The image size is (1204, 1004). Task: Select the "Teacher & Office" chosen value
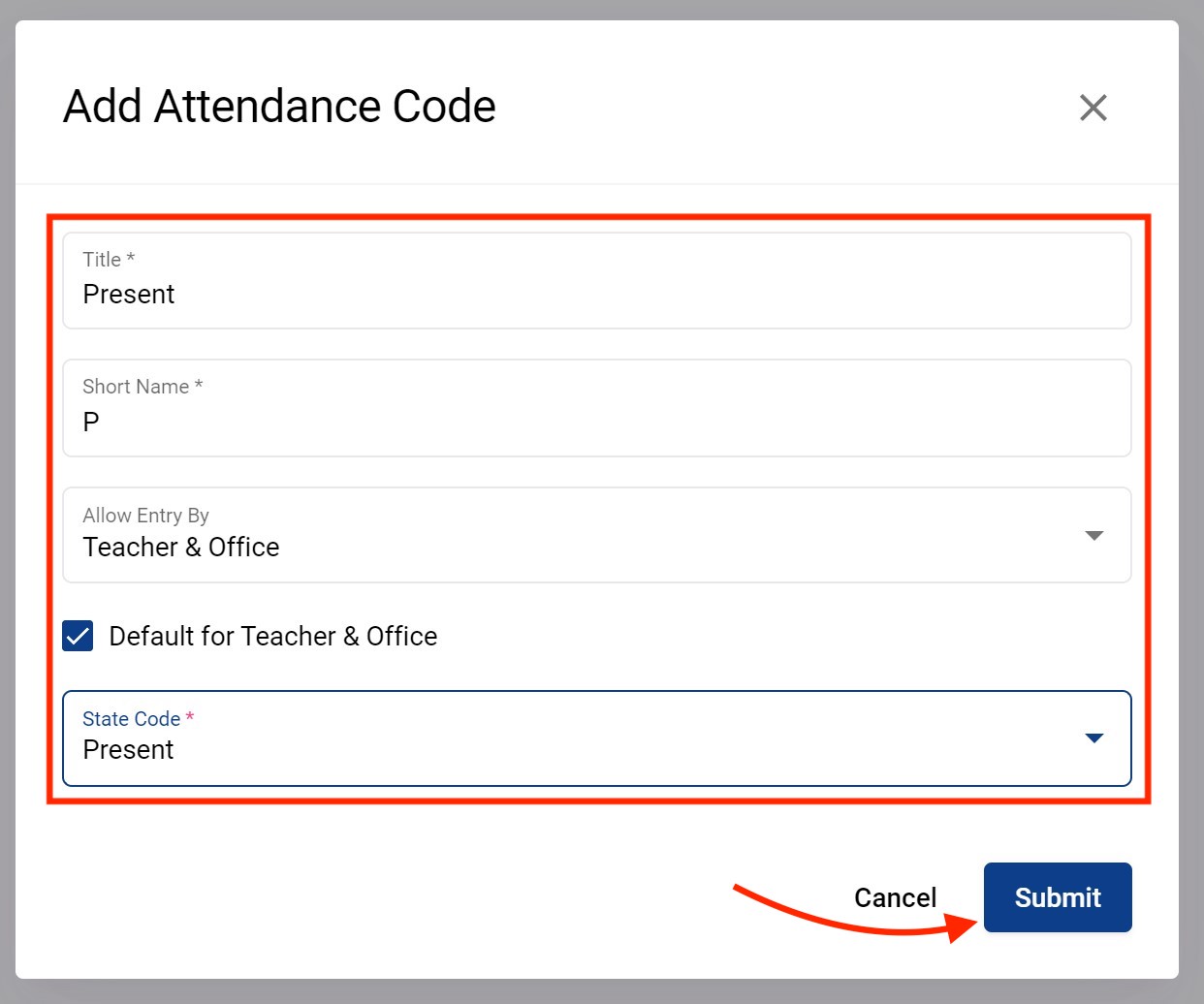[181, 548]
